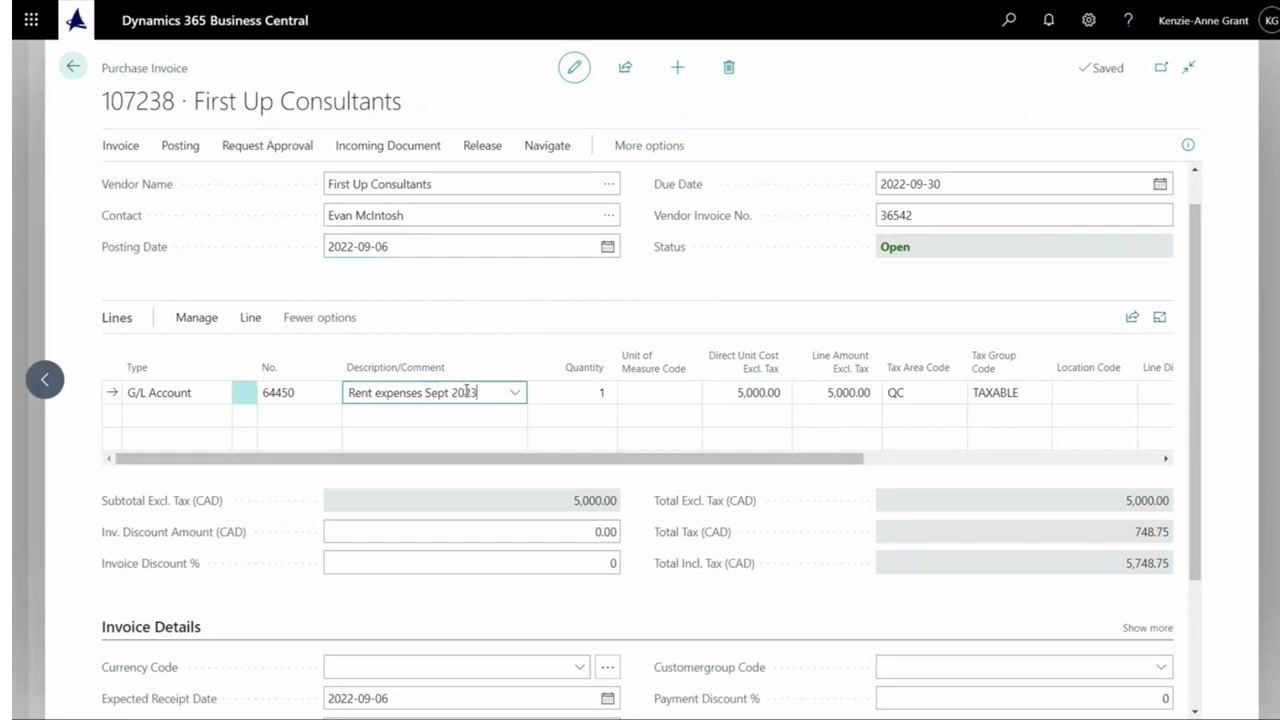This screenshot has width=1280, height=720.
Task: Click the search magnifier icon
Action: click(1009, 20)
